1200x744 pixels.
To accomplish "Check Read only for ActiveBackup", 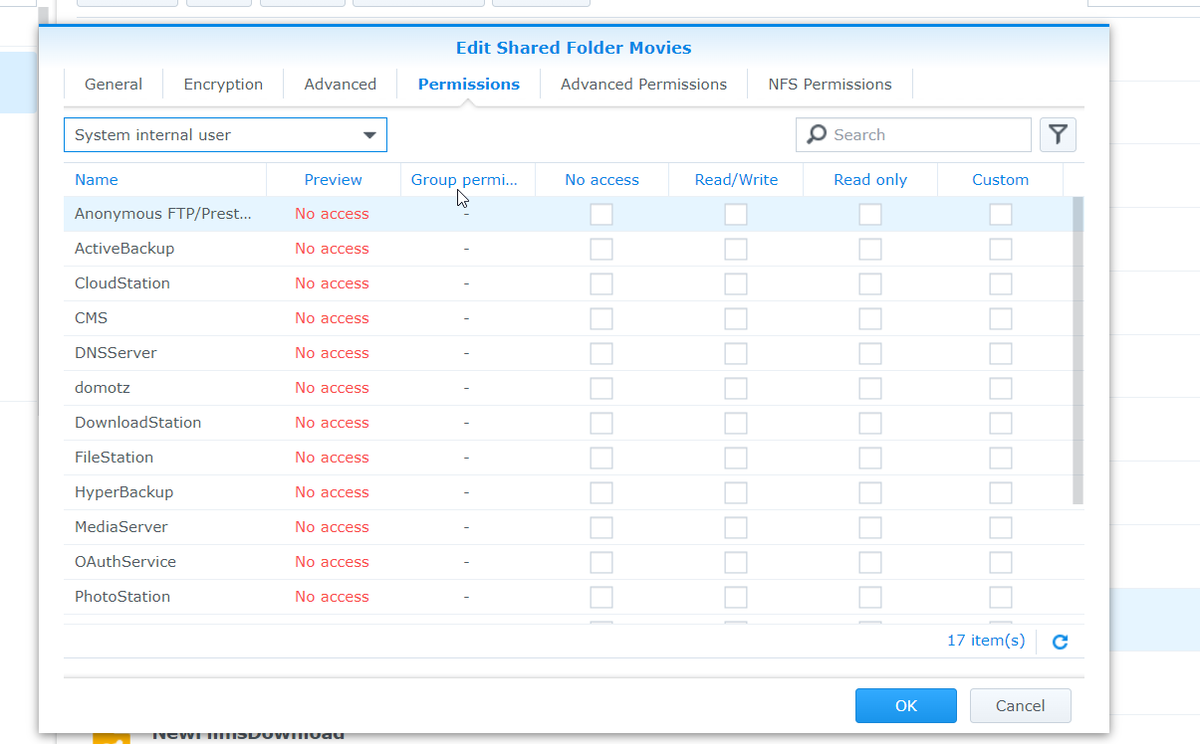I will click(870, 249).
